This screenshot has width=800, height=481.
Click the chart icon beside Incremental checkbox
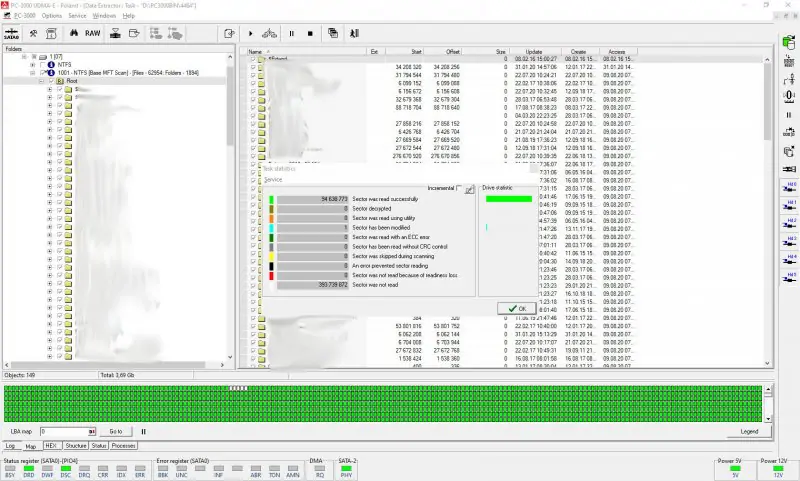(x=469, y=189)
